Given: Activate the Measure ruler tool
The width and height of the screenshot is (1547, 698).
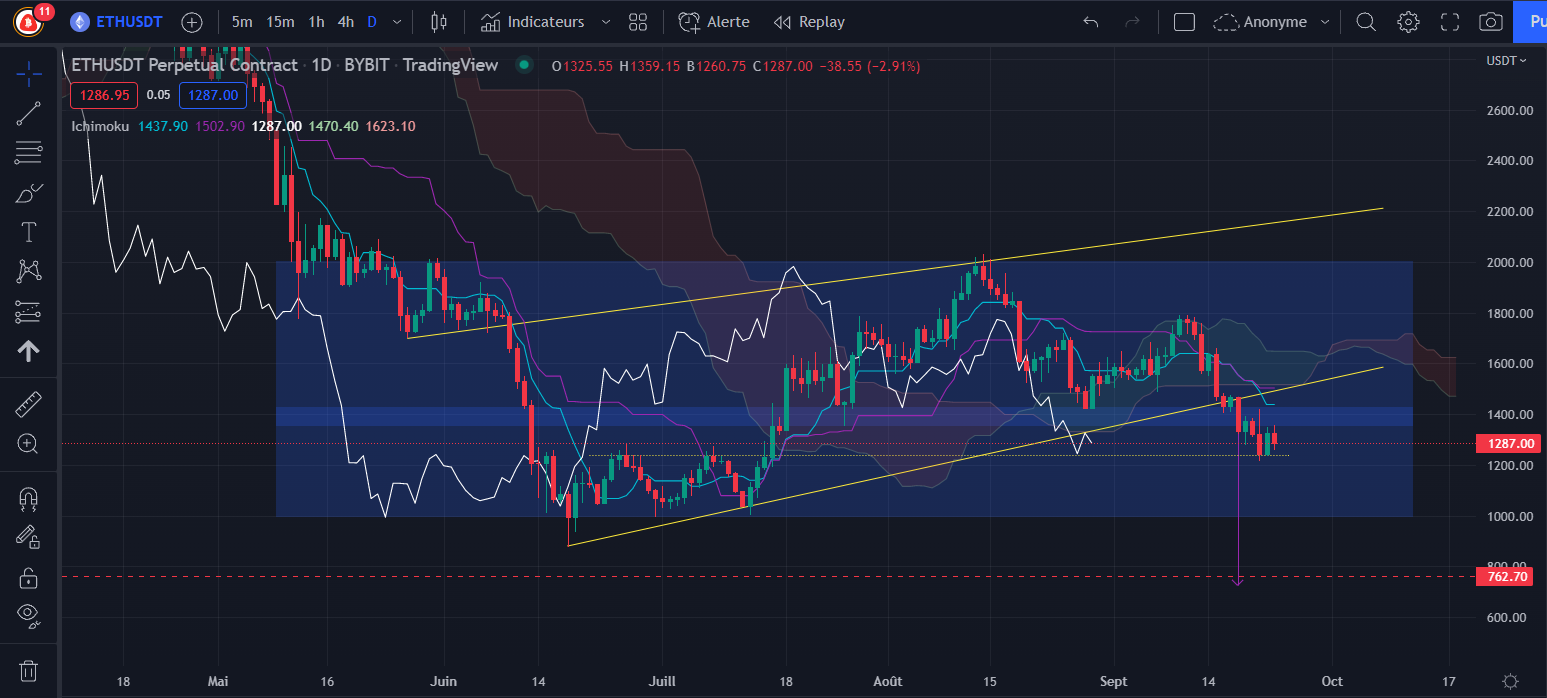Looking at the screenshot, I should 28,402.
